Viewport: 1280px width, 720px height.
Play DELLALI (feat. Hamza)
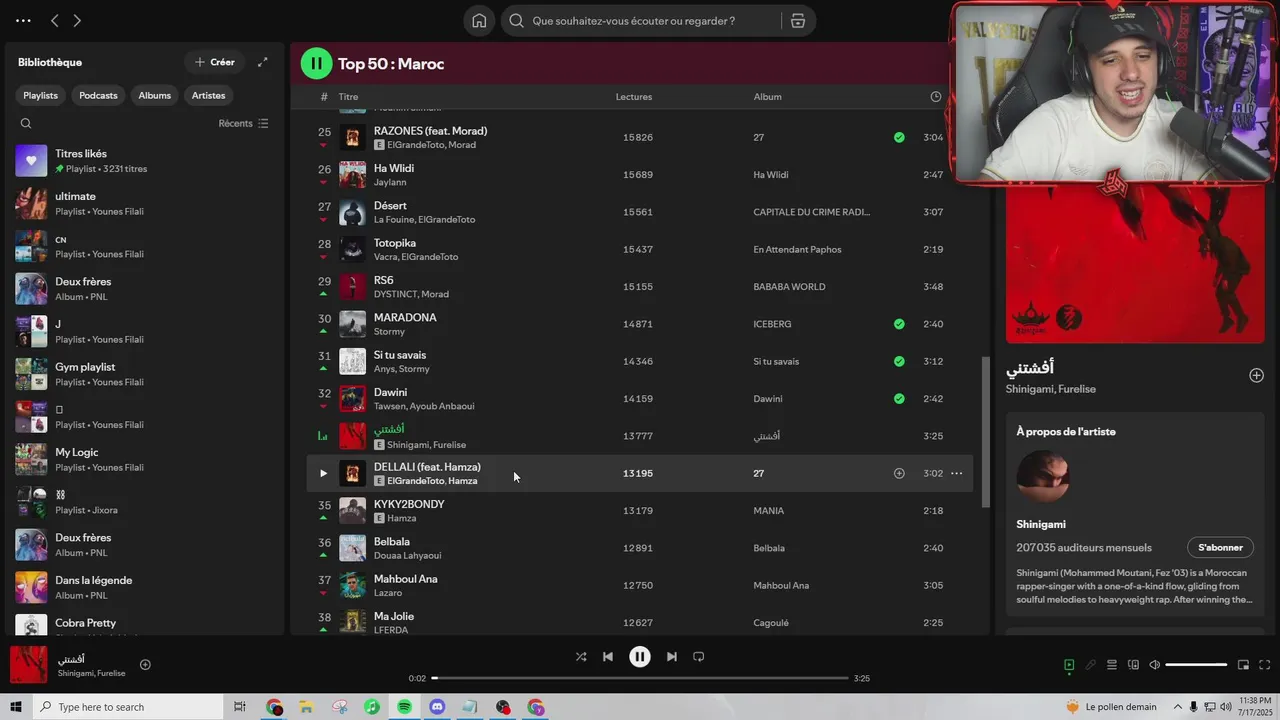(323, 473)
